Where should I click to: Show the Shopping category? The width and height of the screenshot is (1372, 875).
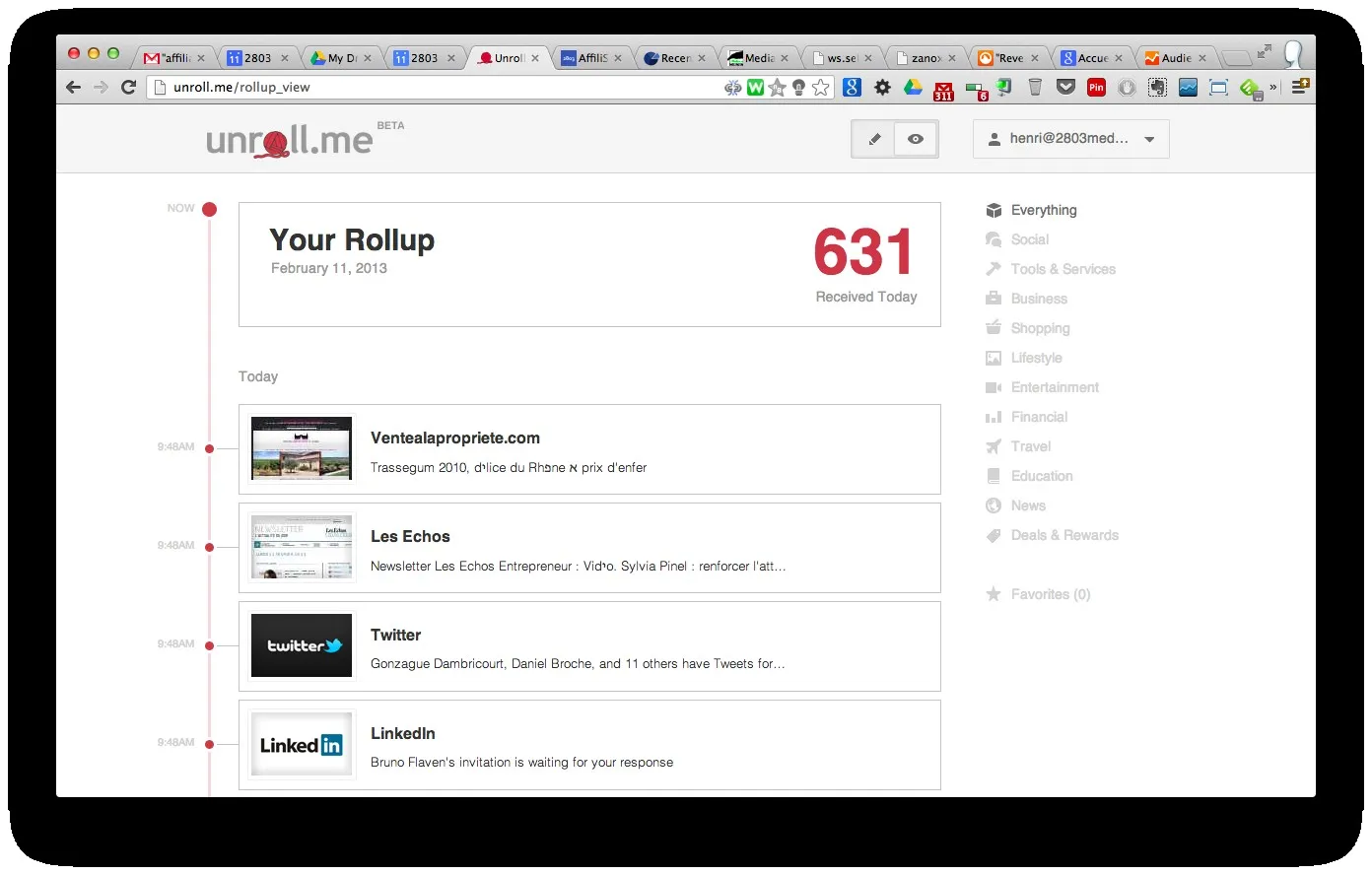click(1028, 328)
